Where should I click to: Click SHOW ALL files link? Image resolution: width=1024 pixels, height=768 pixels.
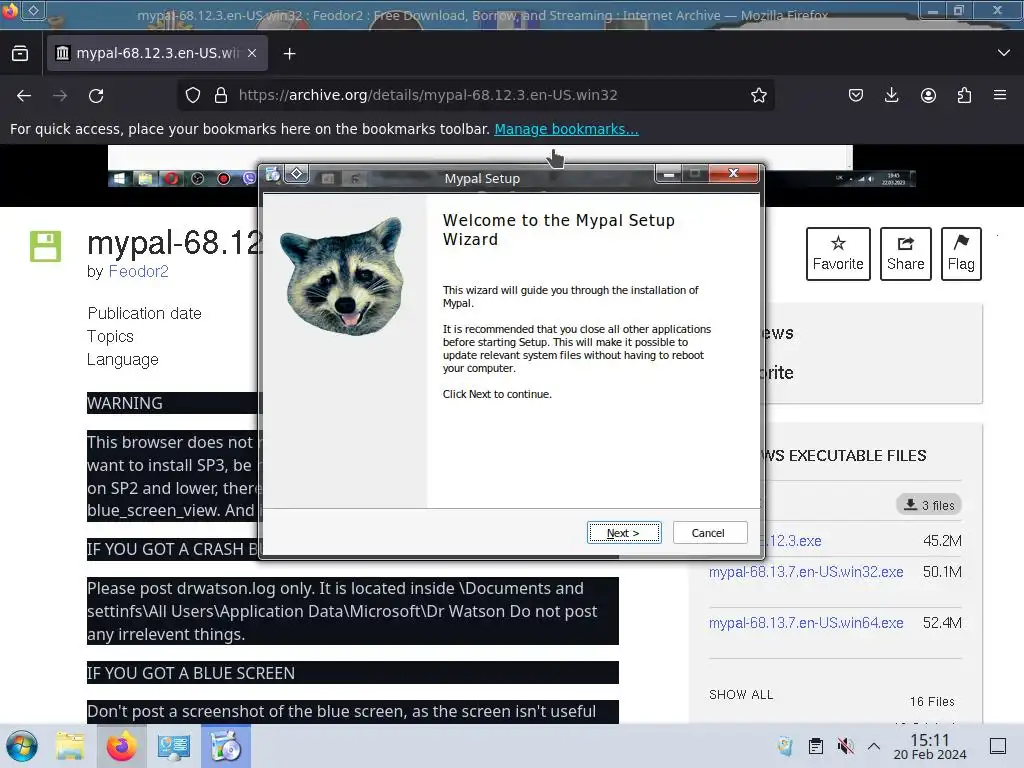coord(741,695)
